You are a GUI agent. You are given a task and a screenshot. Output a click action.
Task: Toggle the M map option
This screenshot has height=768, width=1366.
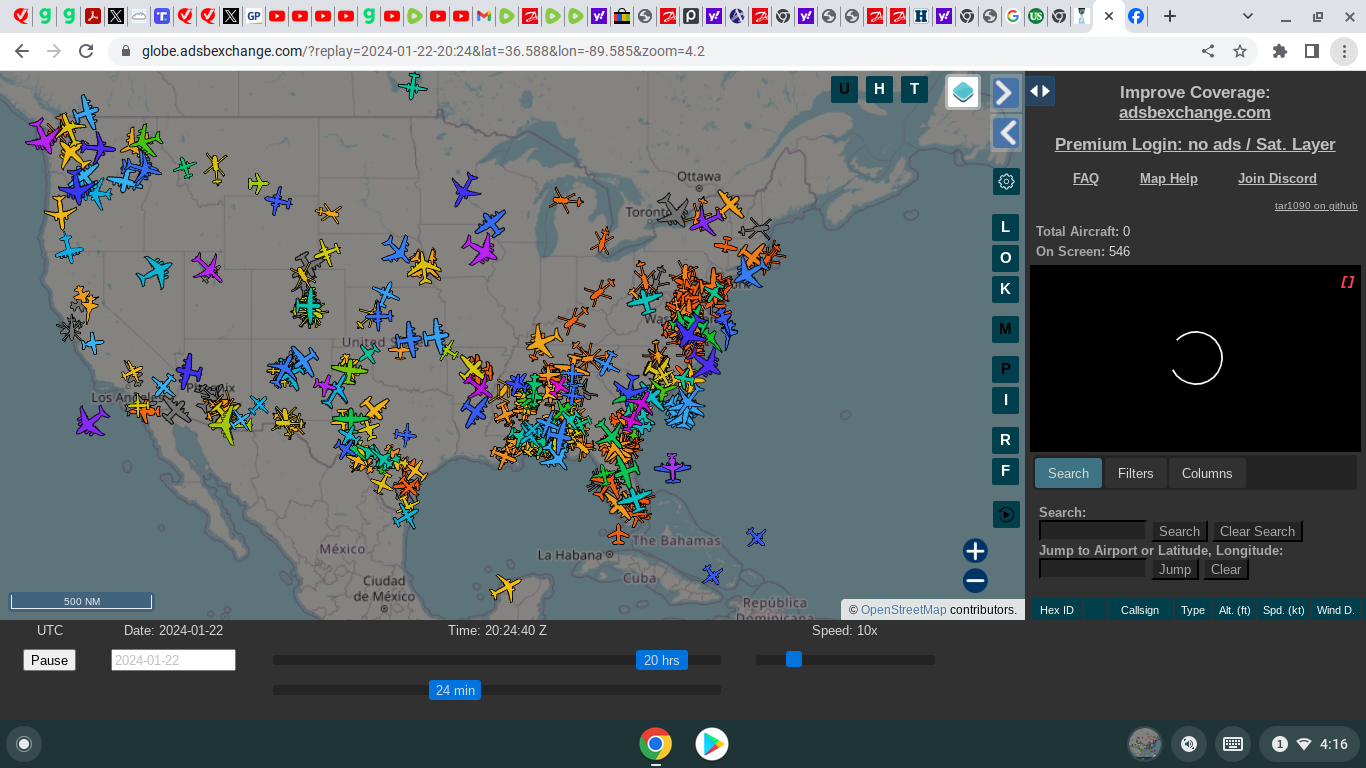[1006, 329]
